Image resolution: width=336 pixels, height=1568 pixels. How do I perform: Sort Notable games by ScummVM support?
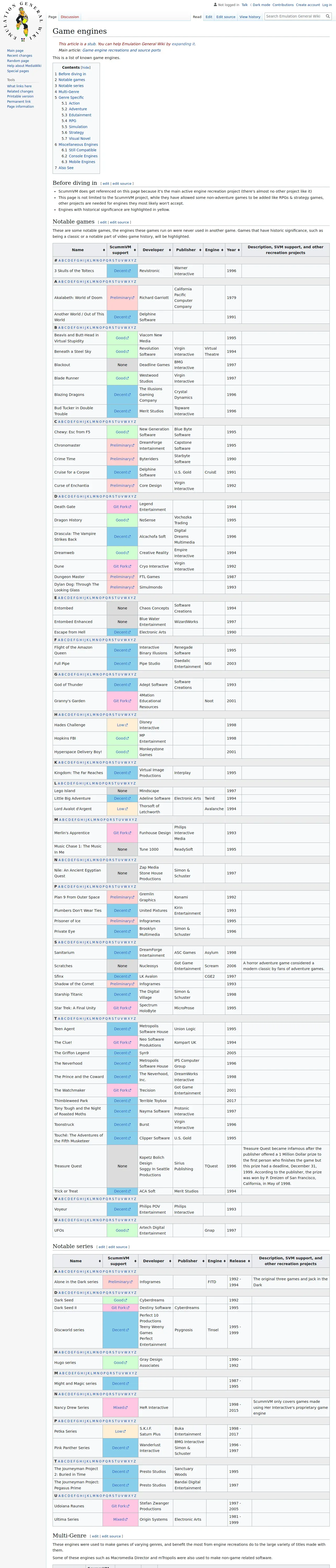pyautogui.click(x=122, y=250)
